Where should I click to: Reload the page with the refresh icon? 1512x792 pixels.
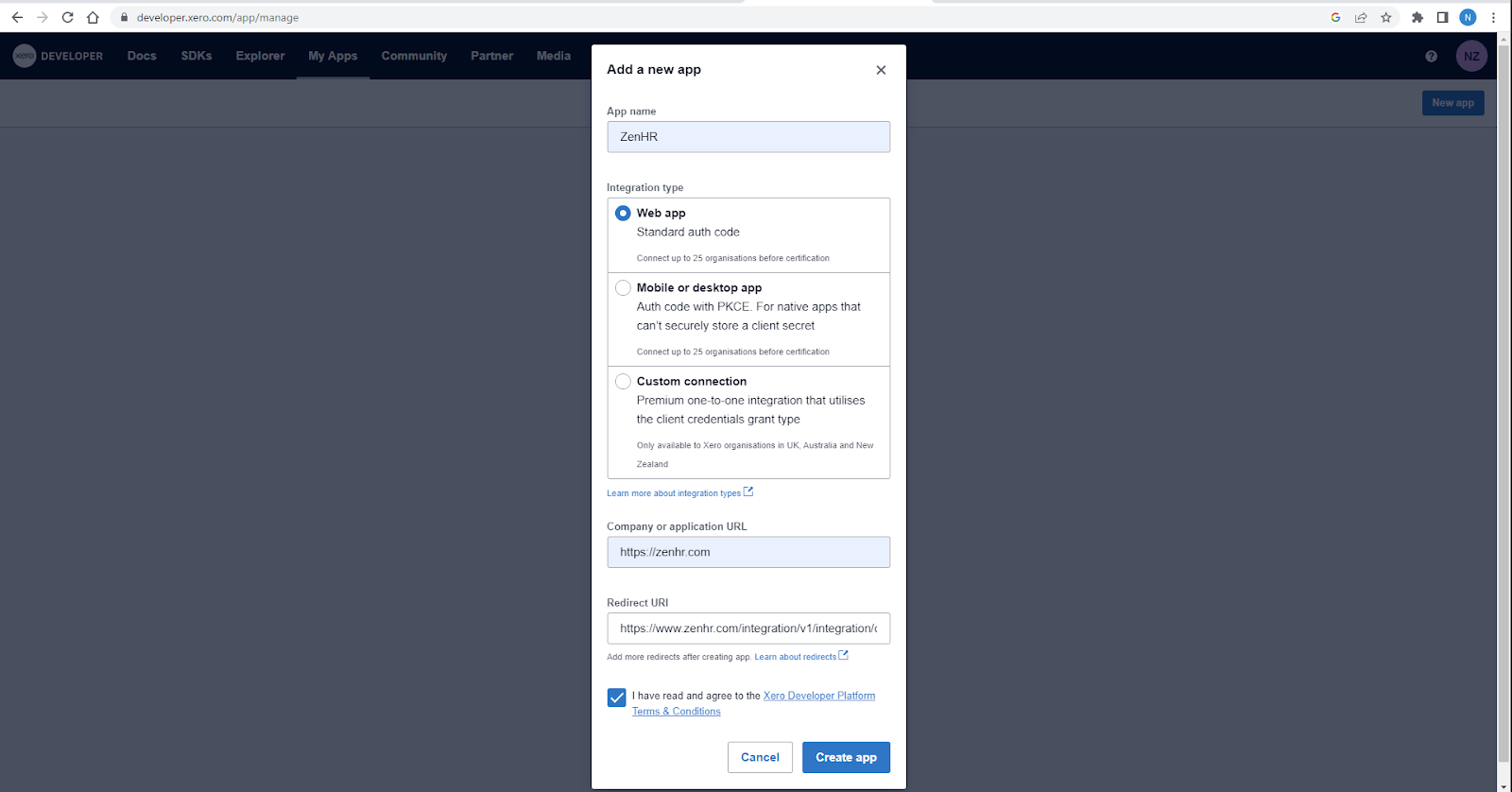coord(67,17)
